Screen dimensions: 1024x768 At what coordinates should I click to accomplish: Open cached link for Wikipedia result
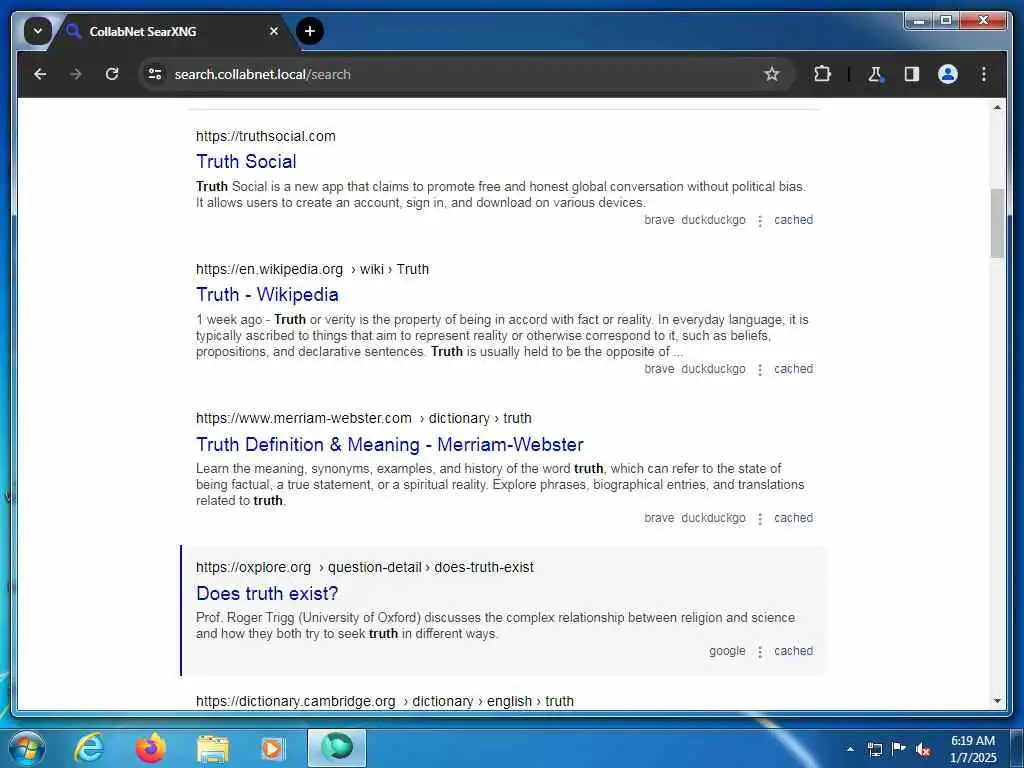[x=793, y=369]
